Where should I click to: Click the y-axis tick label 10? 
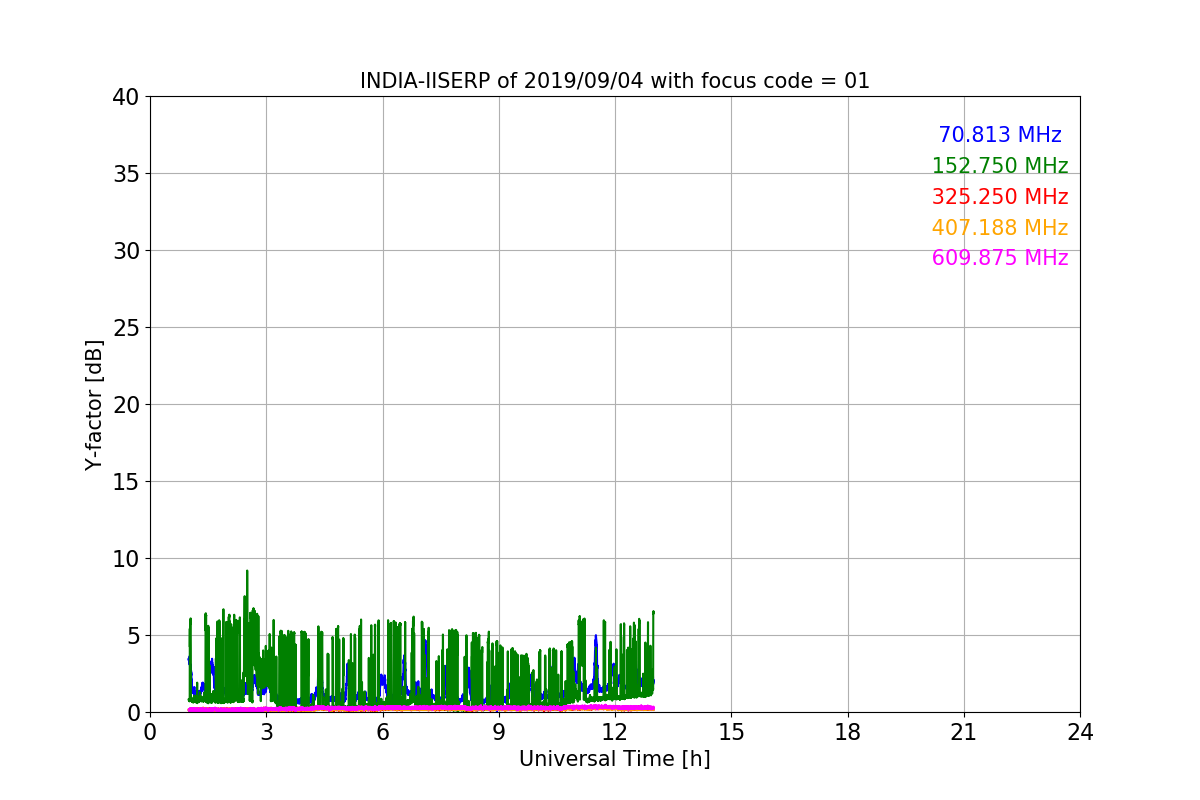(126, 559)
